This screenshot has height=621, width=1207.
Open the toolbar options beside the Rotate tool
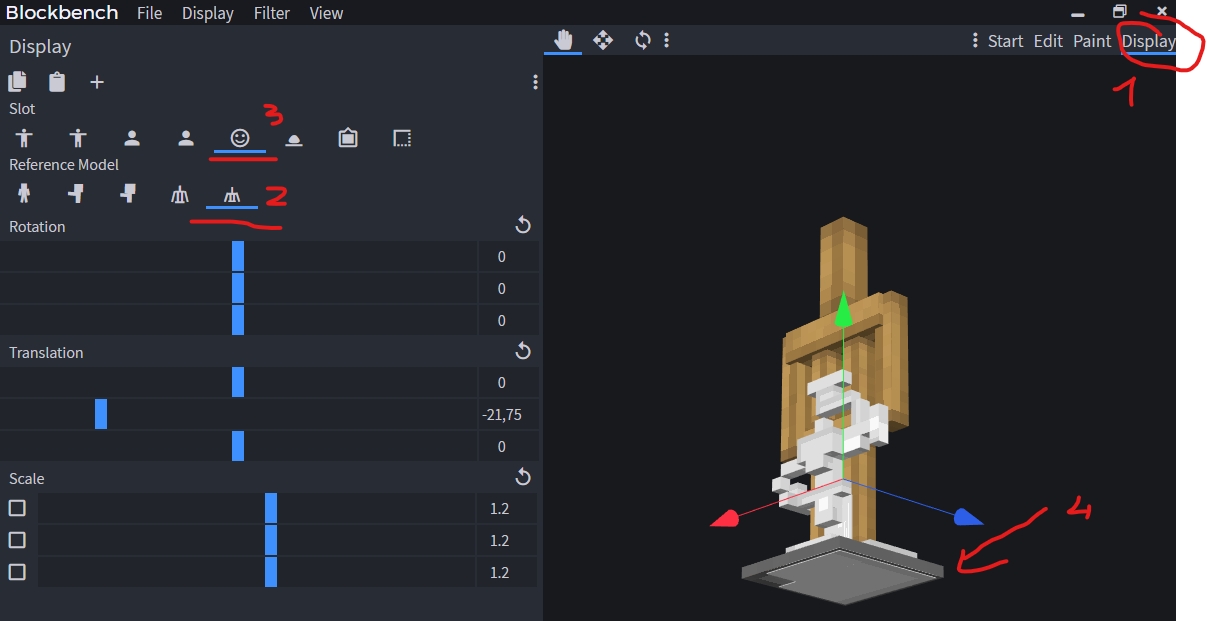pyautogui.click(x=667, y=40)
